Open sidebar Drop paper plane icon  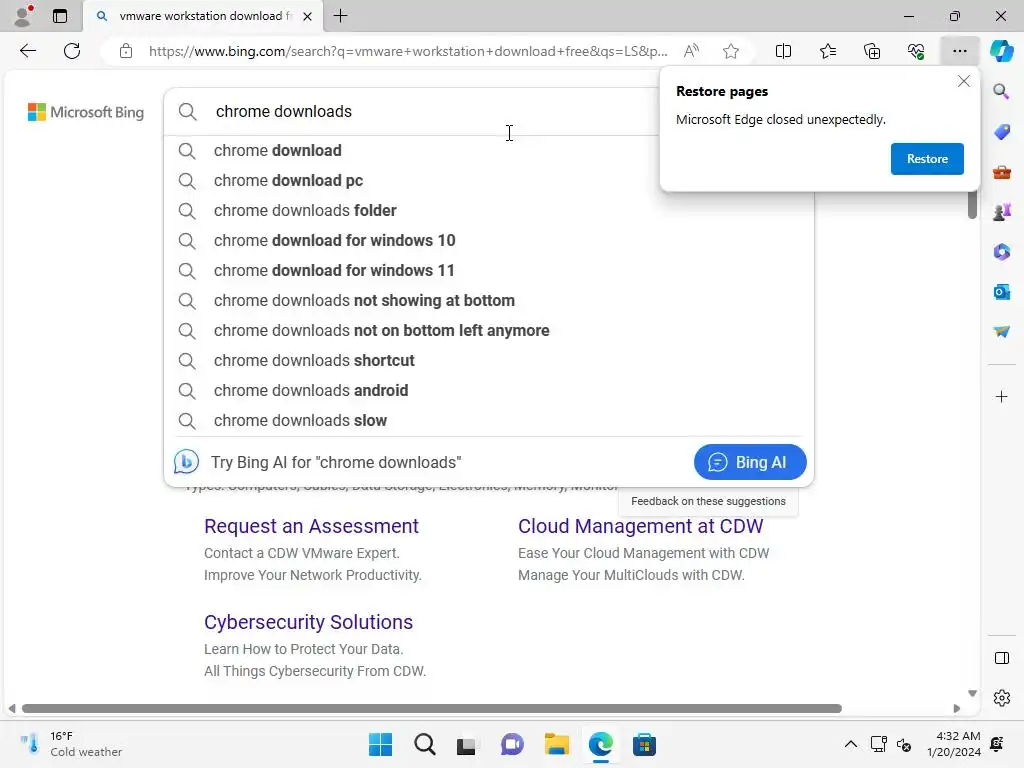1001,332
